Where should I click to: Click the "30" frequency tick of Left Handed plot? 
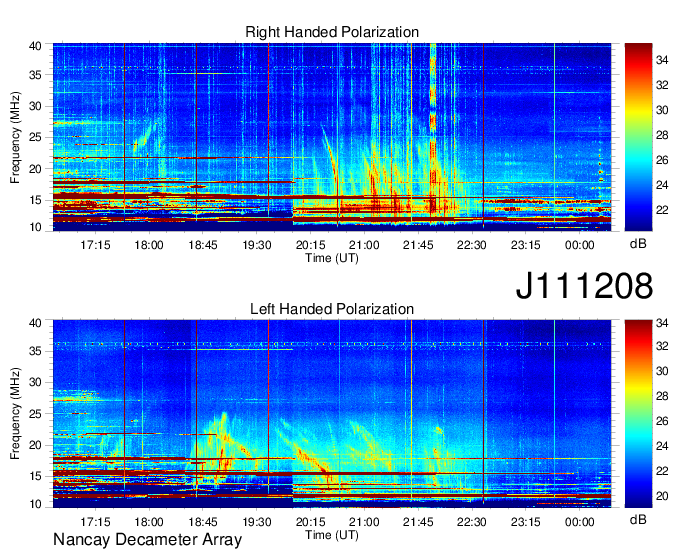pyautogui.click(x=35, y=382)
